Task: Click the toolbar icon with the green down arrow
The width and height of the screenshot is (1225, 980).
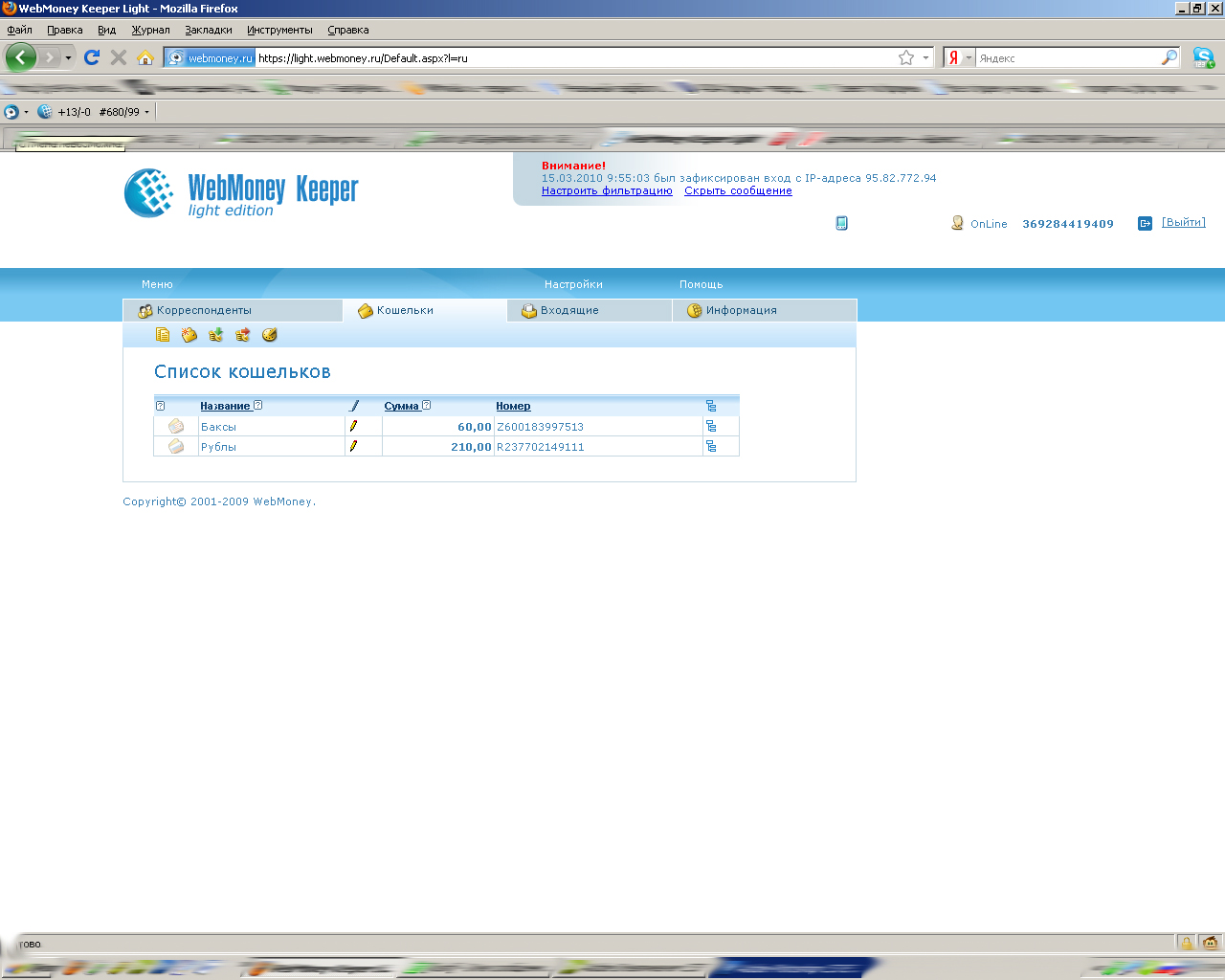Action: tap(216, 335)
